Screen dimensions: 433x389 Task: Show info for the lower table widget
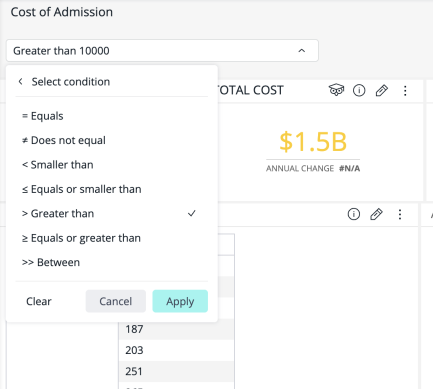coord(354,214)
